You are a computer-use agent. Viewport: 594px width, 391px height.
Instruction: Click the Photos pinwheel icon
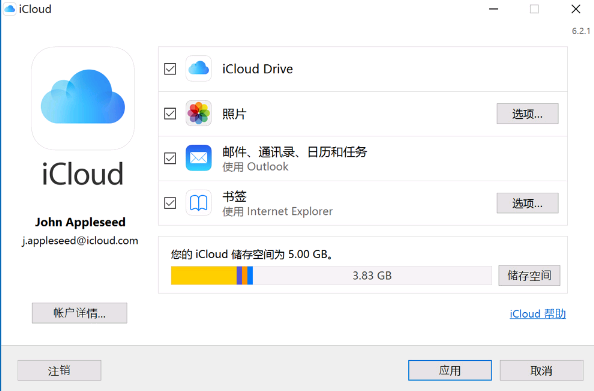(x=199, y=113)
